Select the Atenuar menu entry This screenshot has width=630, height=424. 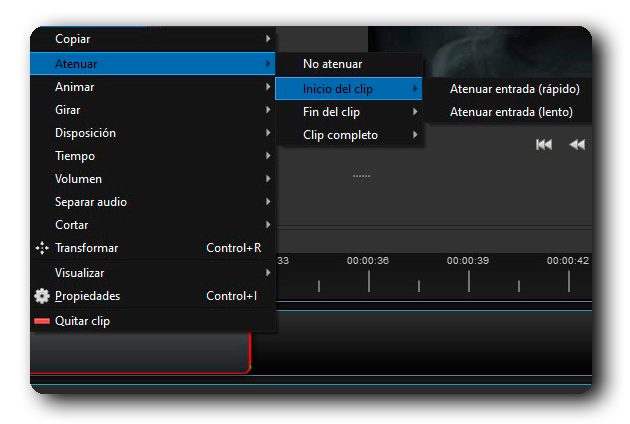pyautogui.click(x=153, y=63)
